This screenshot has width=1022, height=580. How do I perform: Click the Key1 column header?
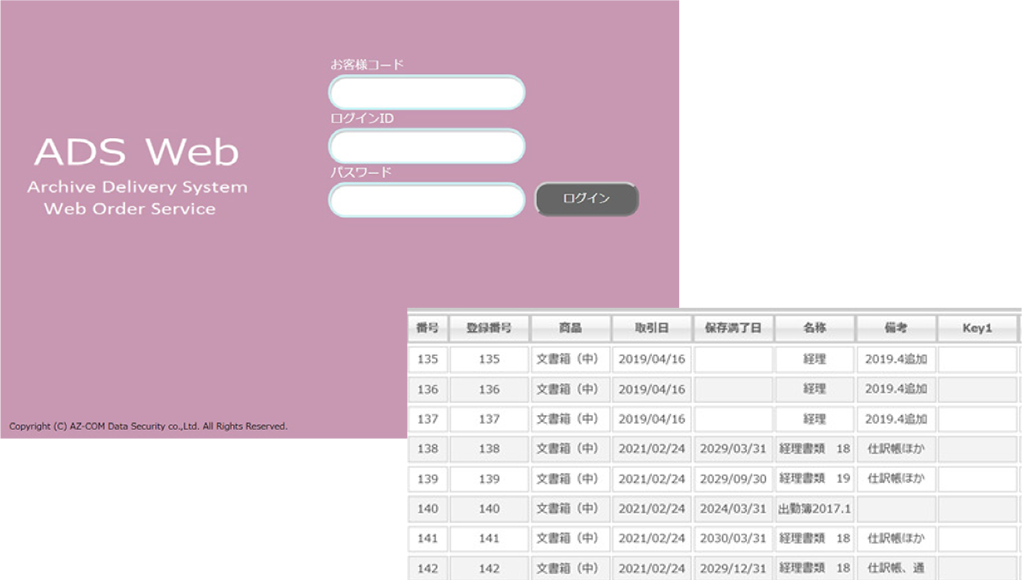976,329
